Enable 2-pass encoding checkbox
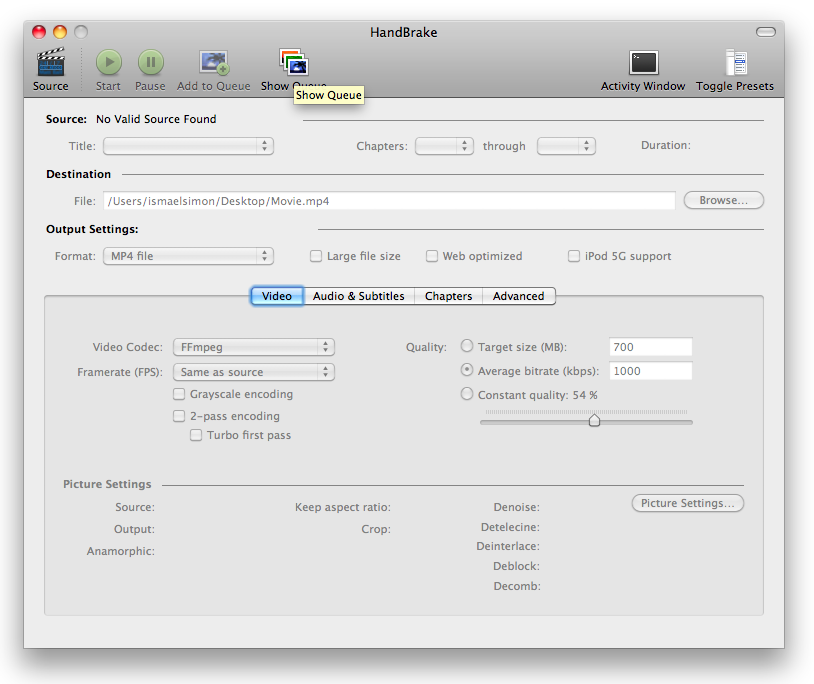Screen dimensions: 814x684 [179, 416]
